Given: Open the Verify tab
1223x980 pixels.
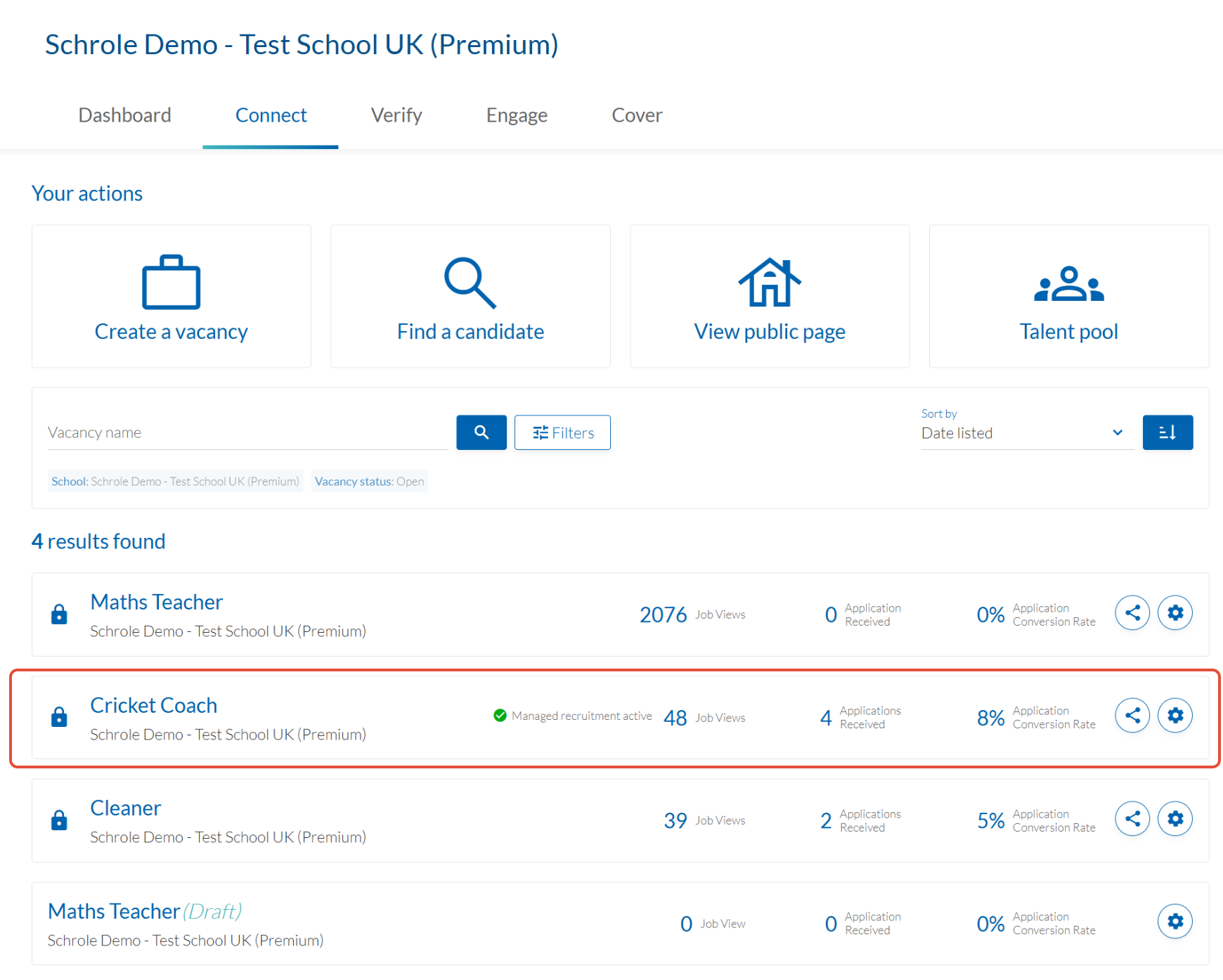Looking at the screenshot, I should click(396, 115).
